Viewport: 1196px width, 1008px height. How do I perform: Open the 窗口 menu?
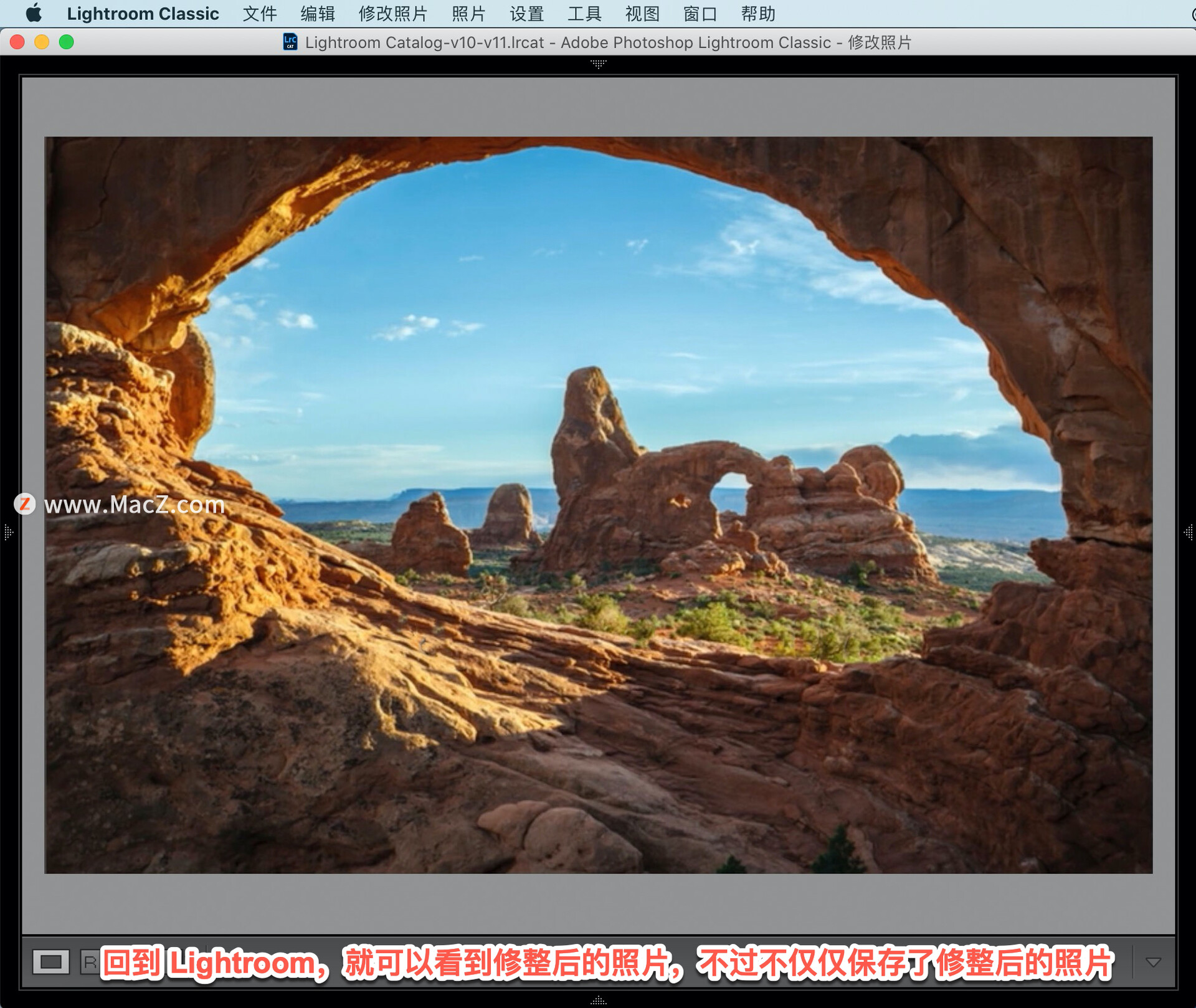tap(700, 13)
